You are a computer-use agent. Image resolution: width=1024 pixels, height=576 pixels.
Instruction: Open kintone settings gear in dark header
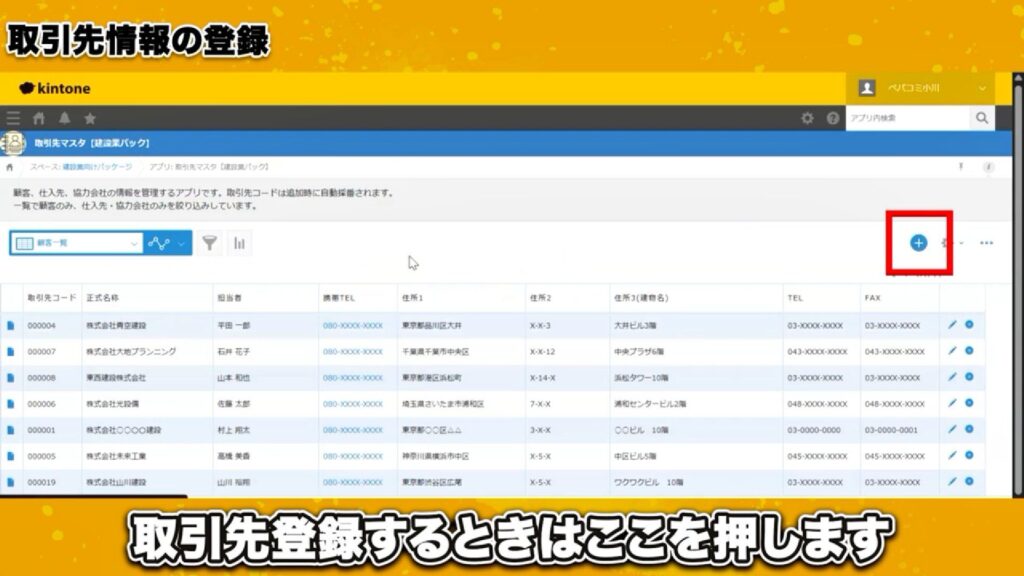coord(807,118)
